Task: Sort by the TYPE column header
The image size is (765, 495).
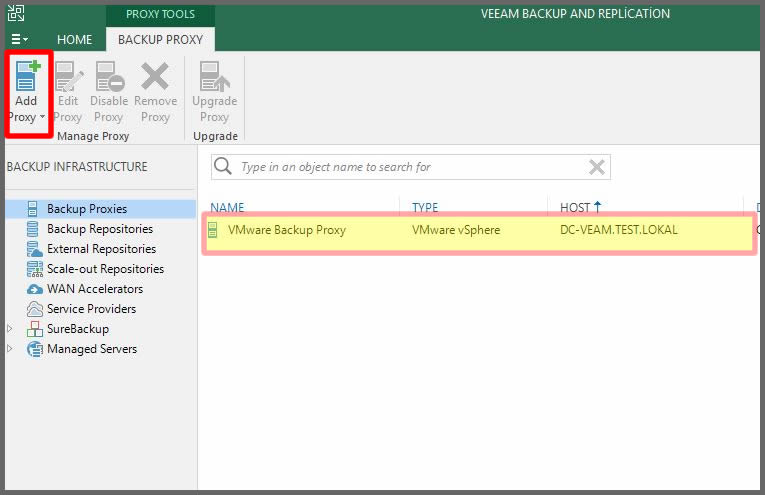Action: point(425,207)
